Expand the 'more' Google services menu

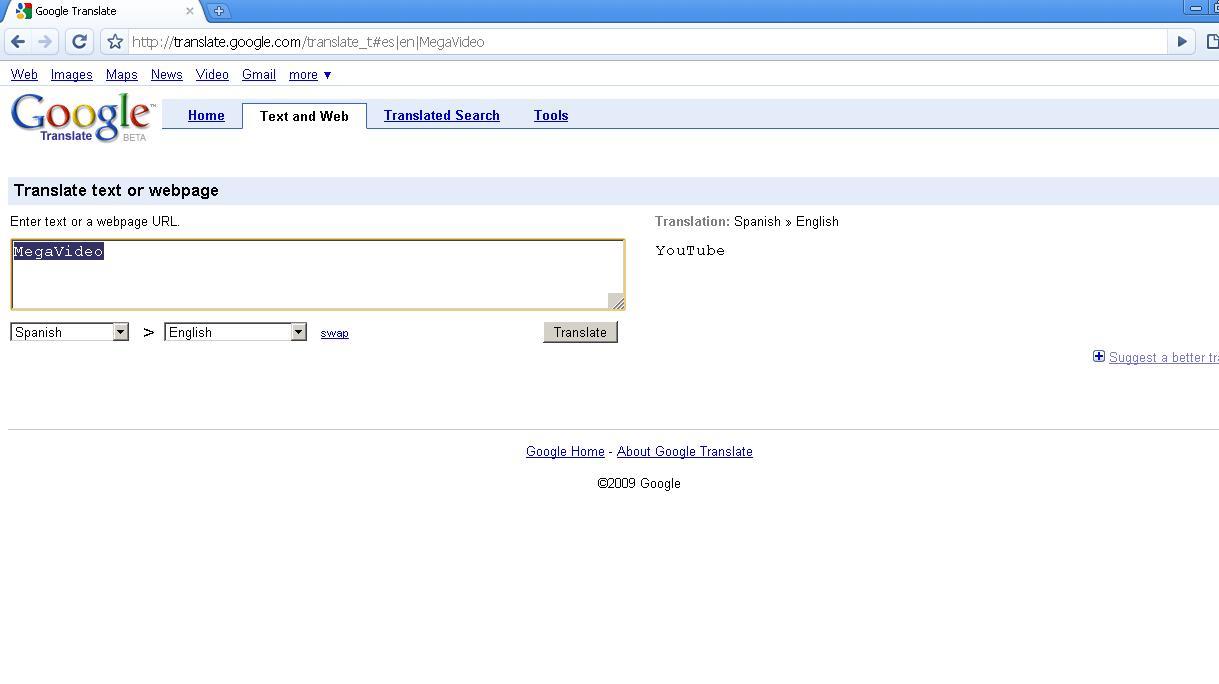pyautogui.click(x=309, y=75)
